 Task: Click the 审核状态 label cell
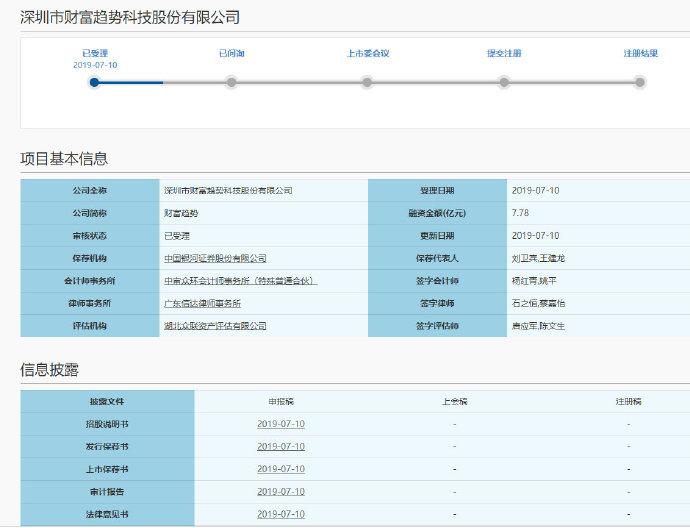click(x=90, y=236)
